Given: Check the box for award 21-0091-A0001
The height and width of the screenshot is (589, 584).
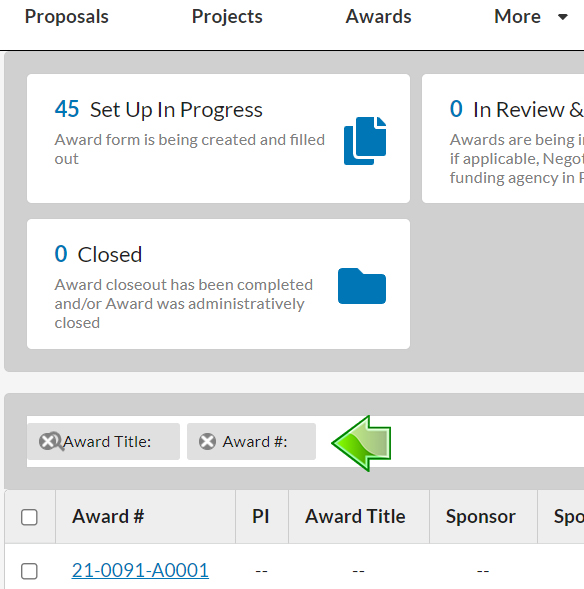Looking at the screenshot, I should [x=29, y=571].
